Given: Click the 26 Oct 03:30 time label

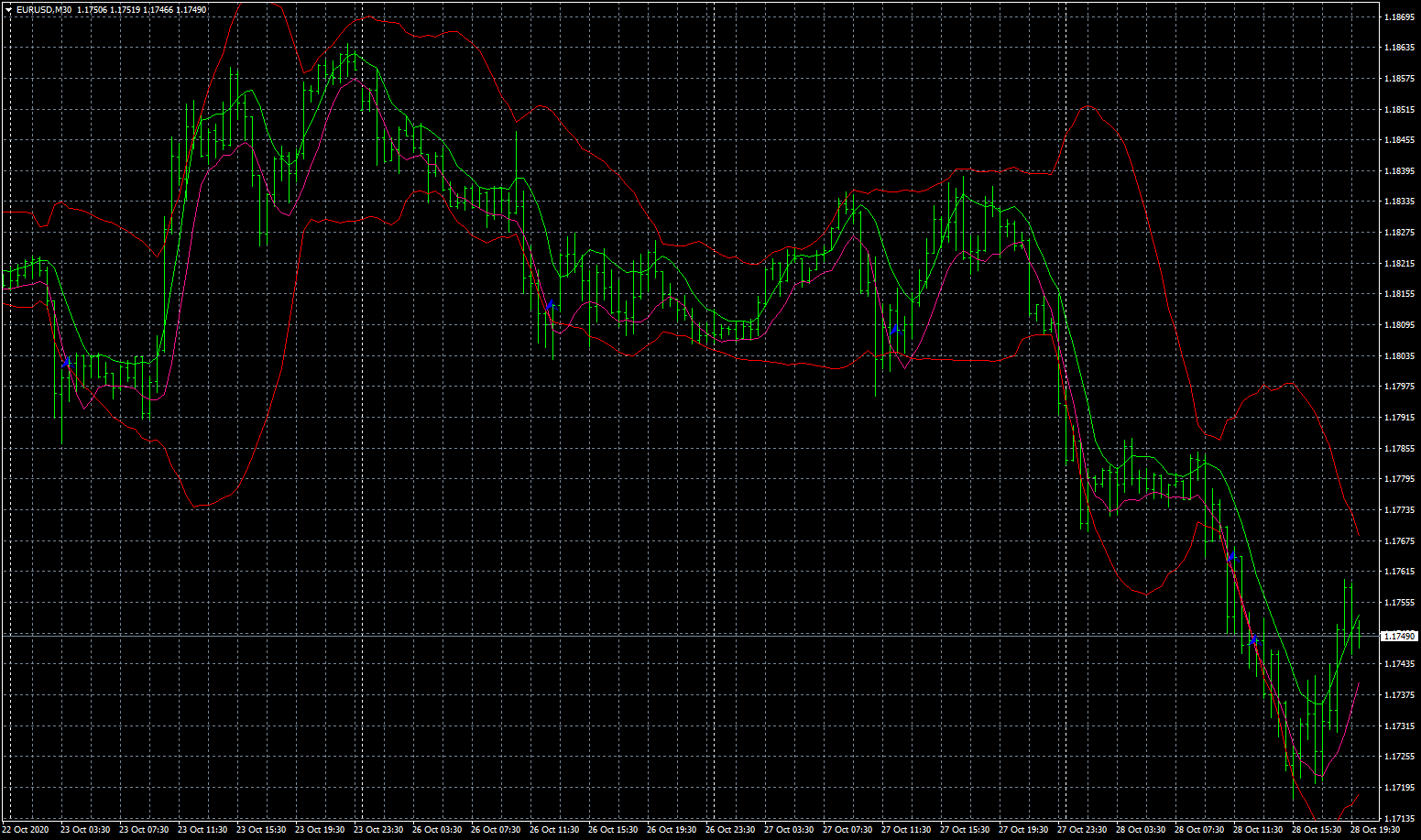Looking at the screenshot, I should point(437,830).
